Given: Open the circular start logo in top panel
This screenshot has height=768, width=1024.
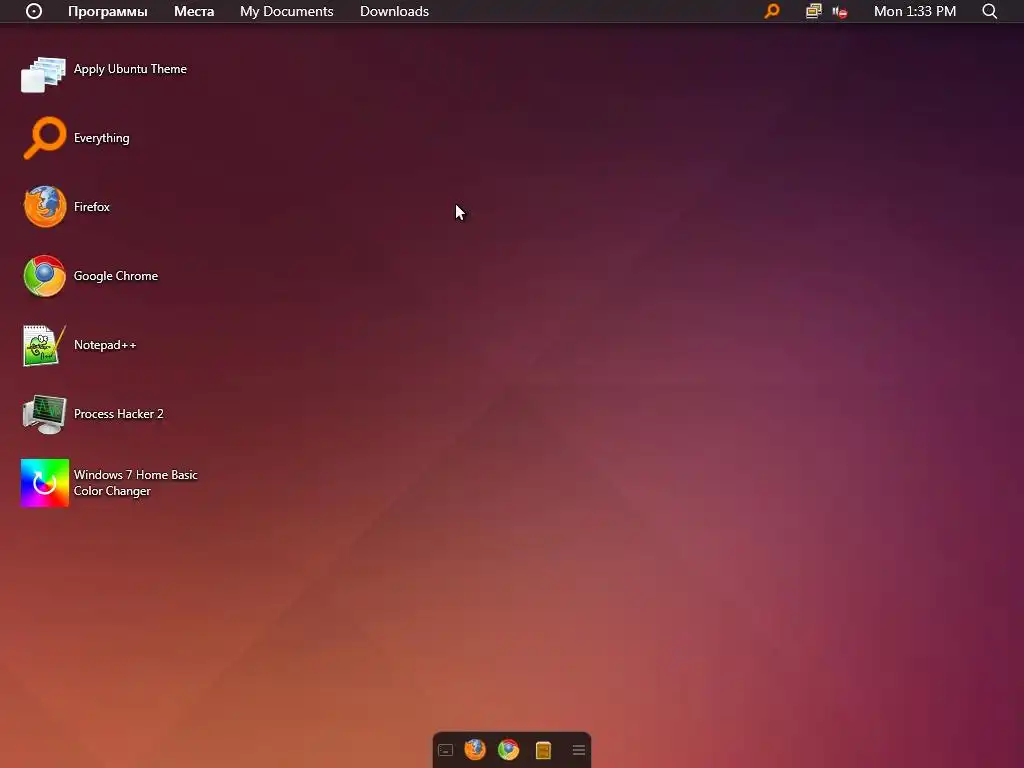Looking at the screenshot, I should (x=34, y=11).
